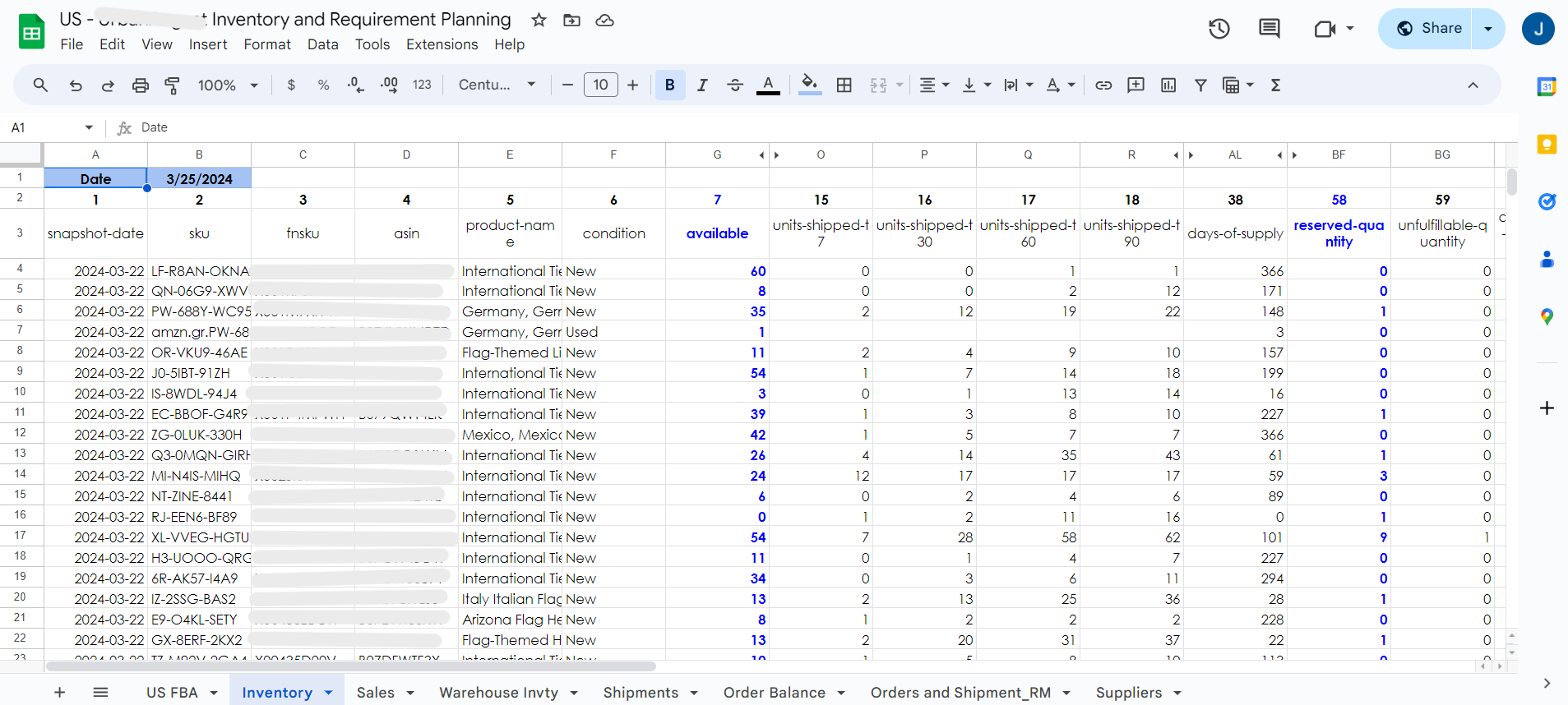Select column header AL

1235,154
